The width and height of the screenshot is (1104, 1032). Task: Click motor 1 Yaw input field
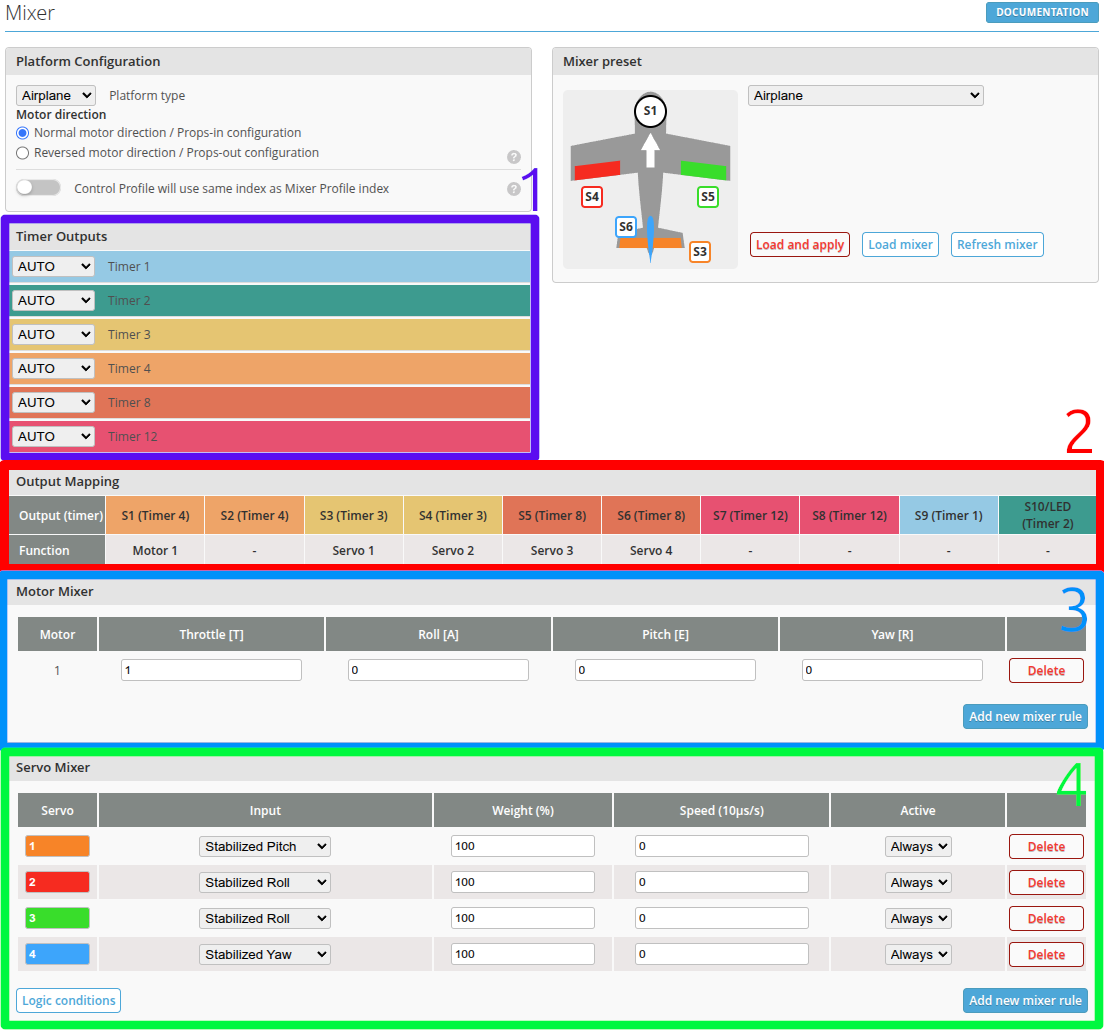[x=892, y=670]
